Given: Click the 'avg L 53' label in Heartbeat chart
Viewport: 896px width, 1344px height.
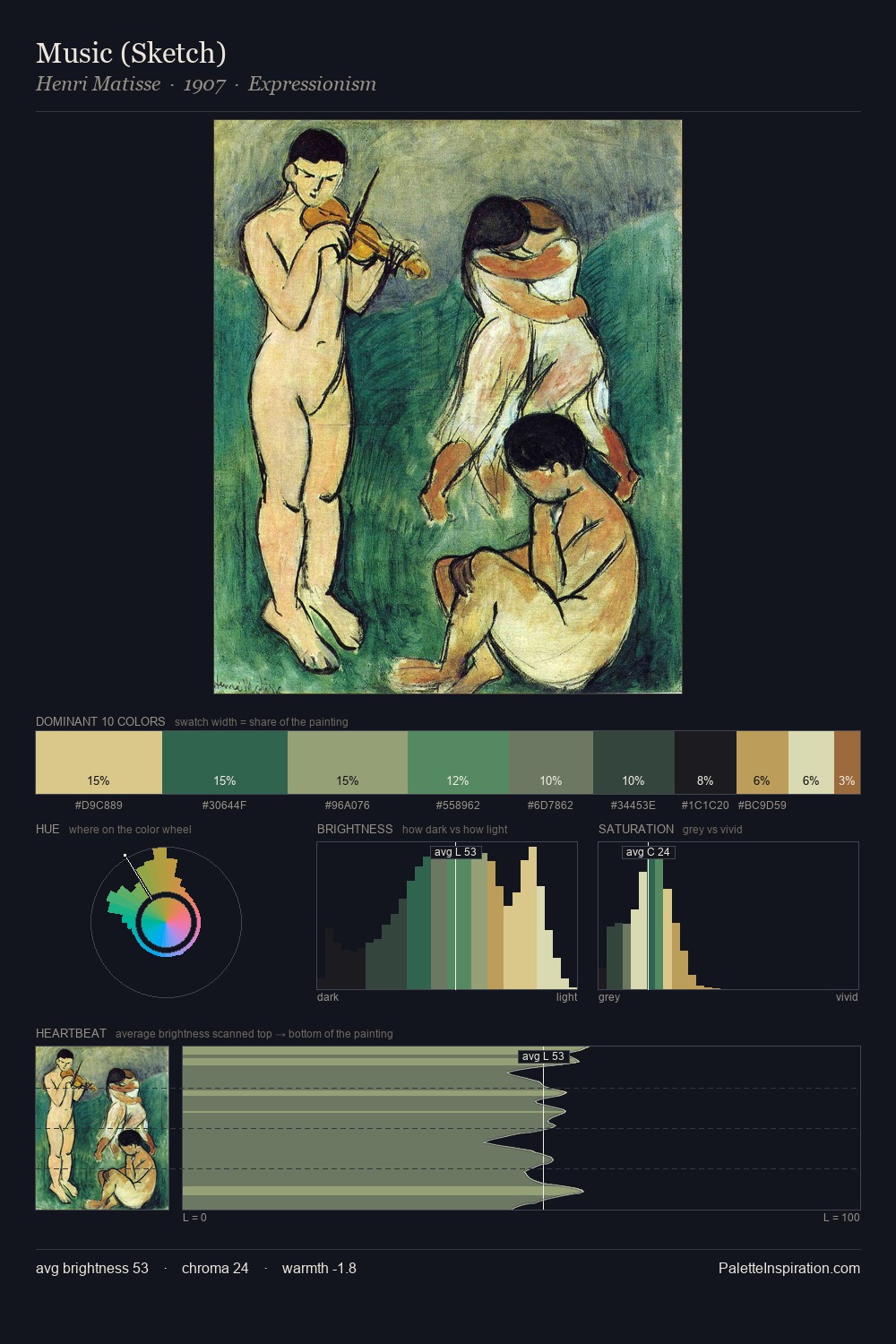Looking at the screenshot, I should 543,1056.
